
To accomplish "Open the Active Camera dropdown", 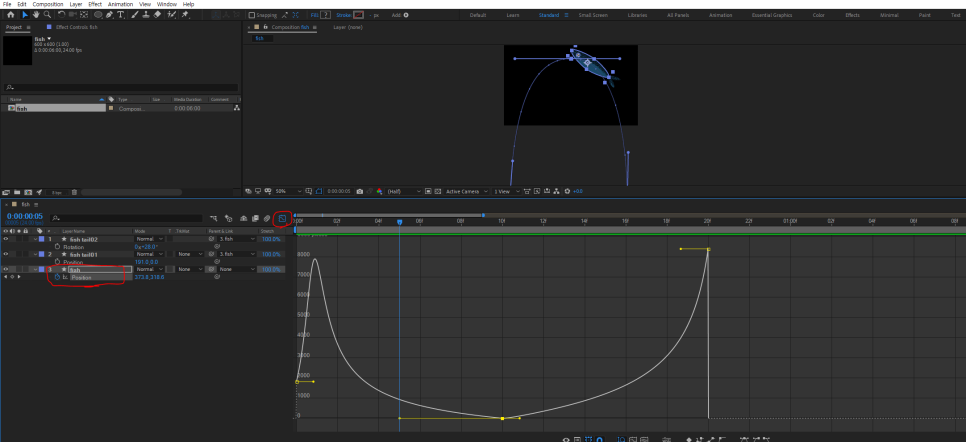I will (x=467, y=191).
